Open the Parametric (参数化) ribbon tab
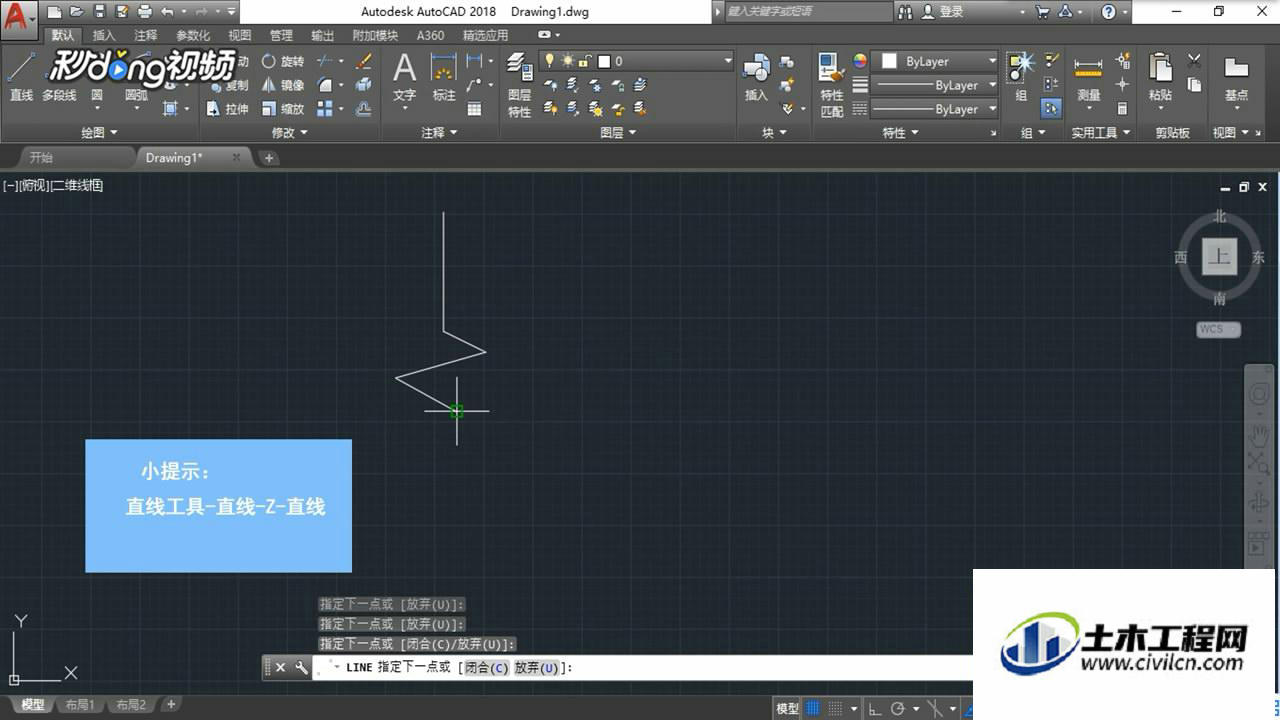 pos(193,35)
